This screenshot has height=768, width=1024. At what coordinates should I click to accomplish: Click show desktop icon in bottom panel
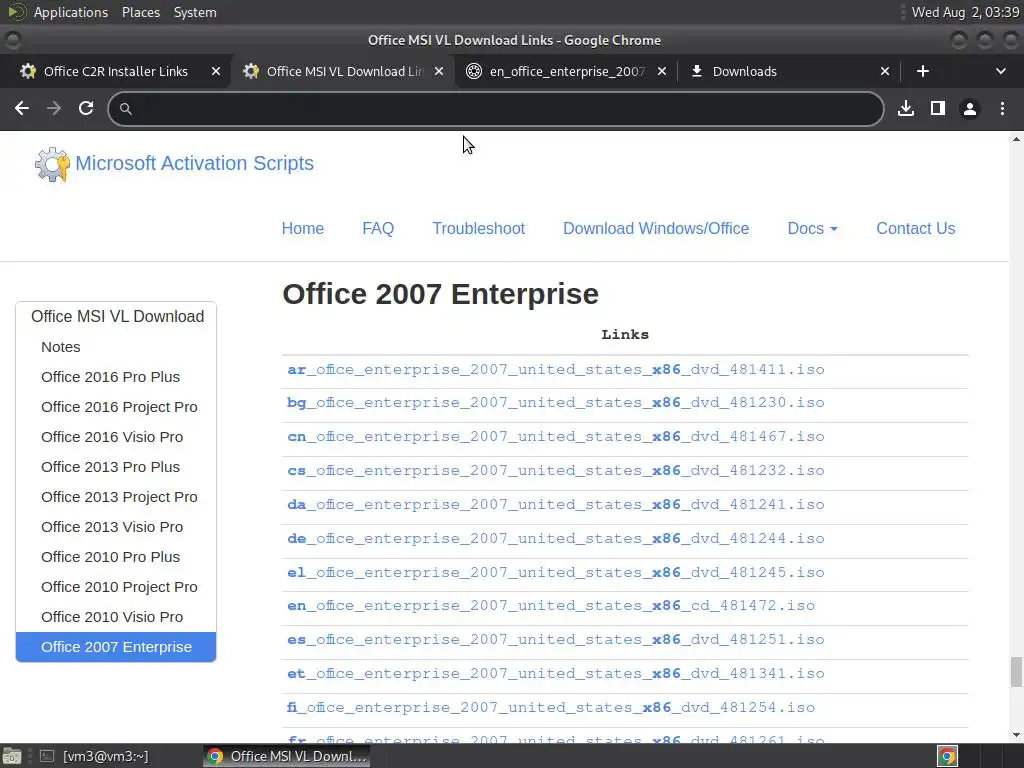(x=12, y=756)
